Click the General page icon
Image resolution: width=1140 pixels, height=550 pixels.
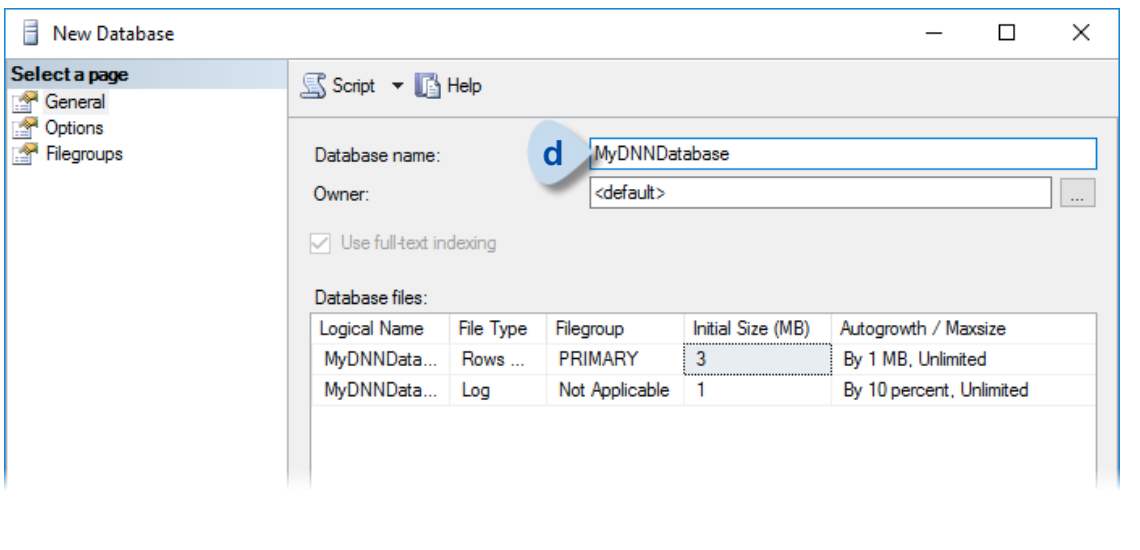19,102
